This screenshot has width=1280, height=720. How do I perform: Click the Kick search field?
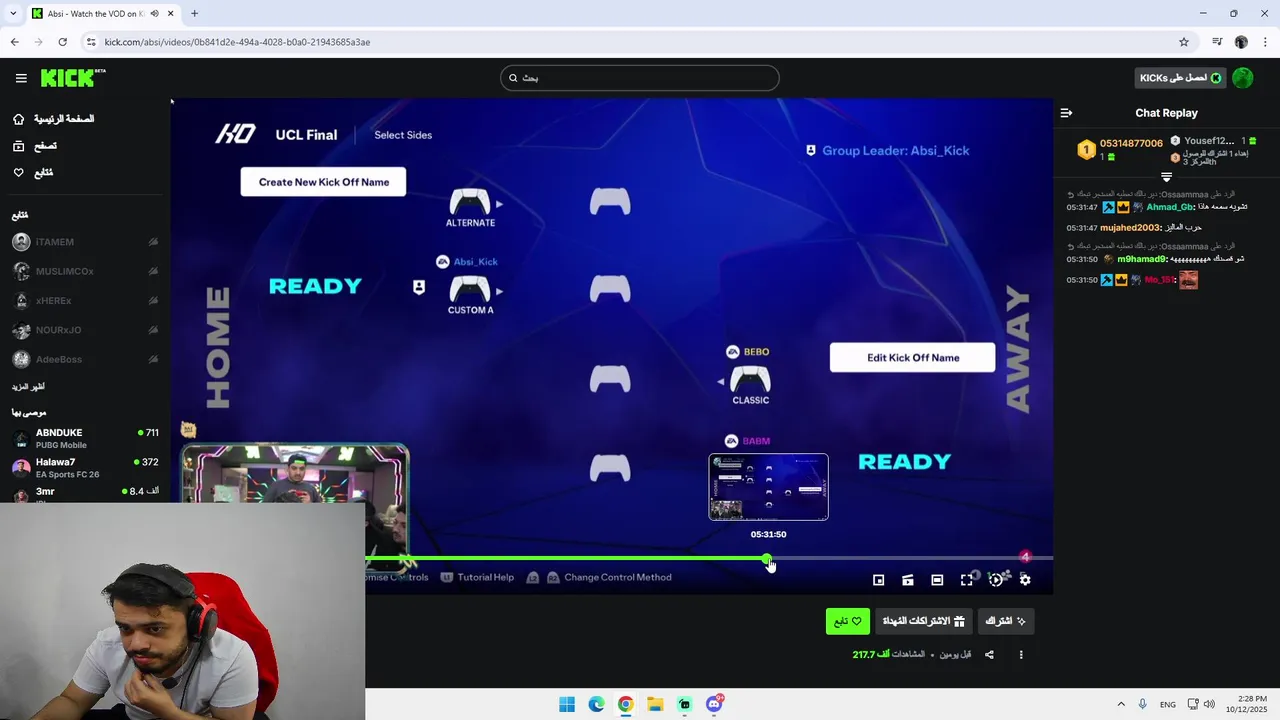(x=640, y=78)
